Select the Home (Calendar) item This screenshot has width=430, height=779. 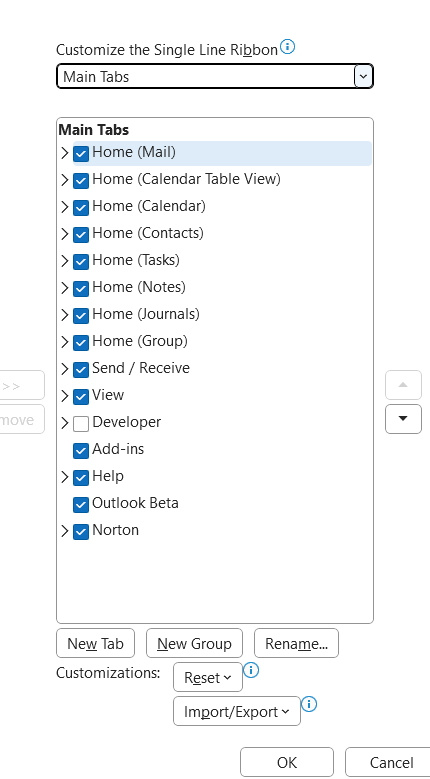click(149, 206)
